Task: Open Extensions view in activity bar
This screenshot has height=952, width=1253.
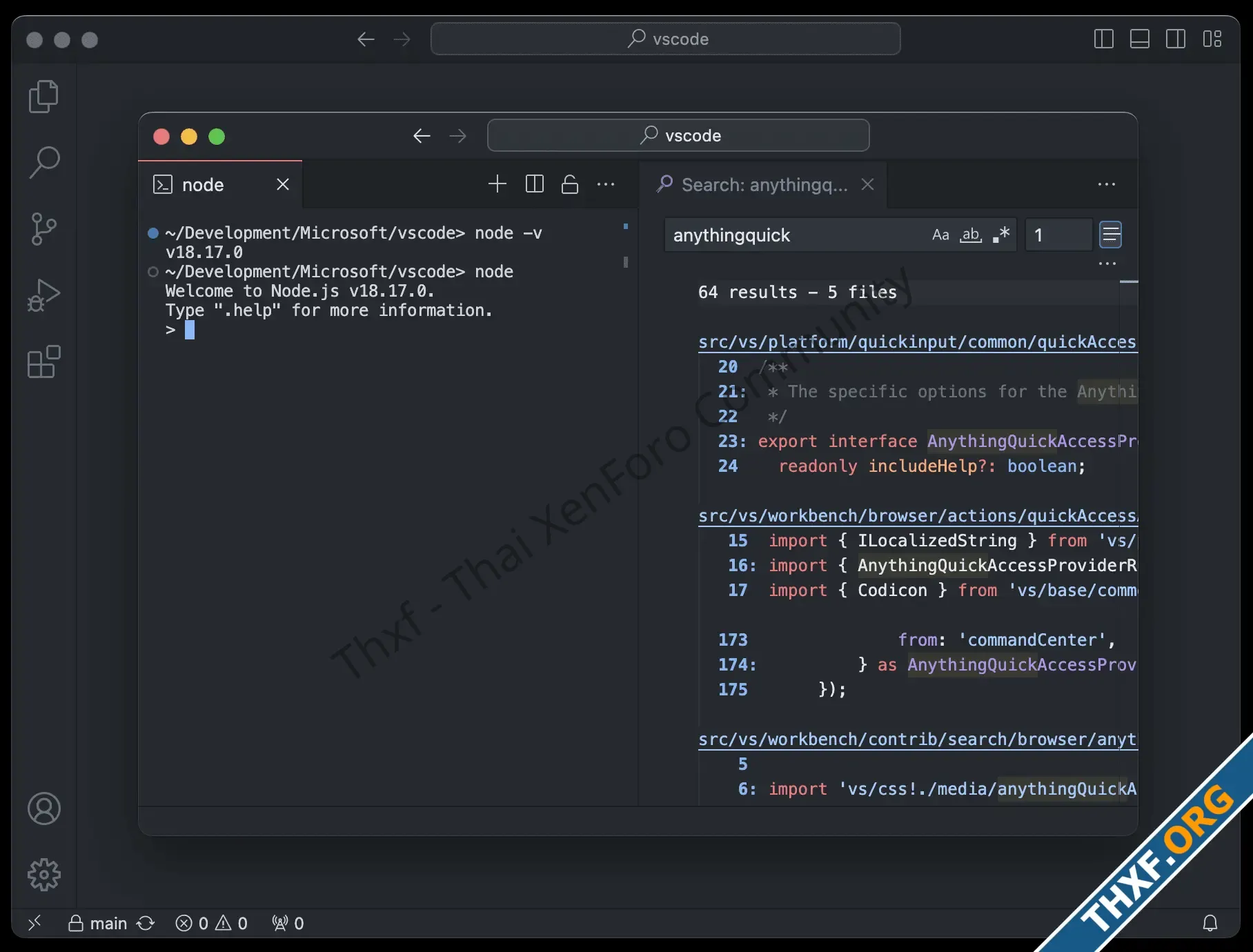Action: pos(44,361)
